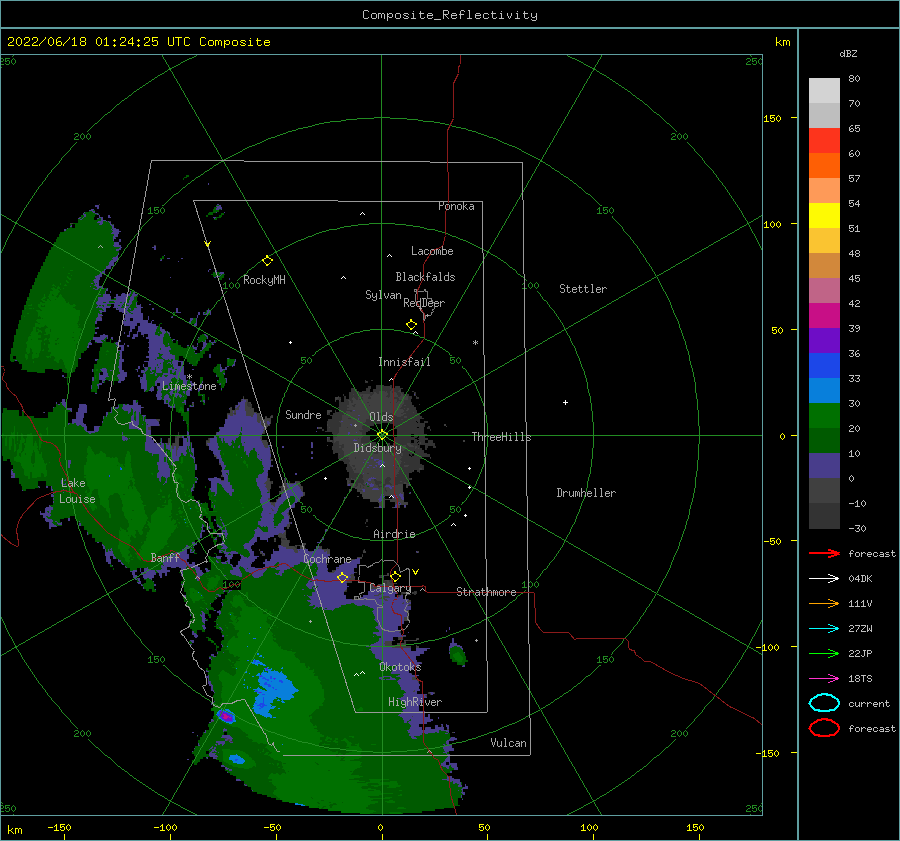Screen dimensions: 900x841
Task: Click the Sylvan label on map
Action: [383, 295]
